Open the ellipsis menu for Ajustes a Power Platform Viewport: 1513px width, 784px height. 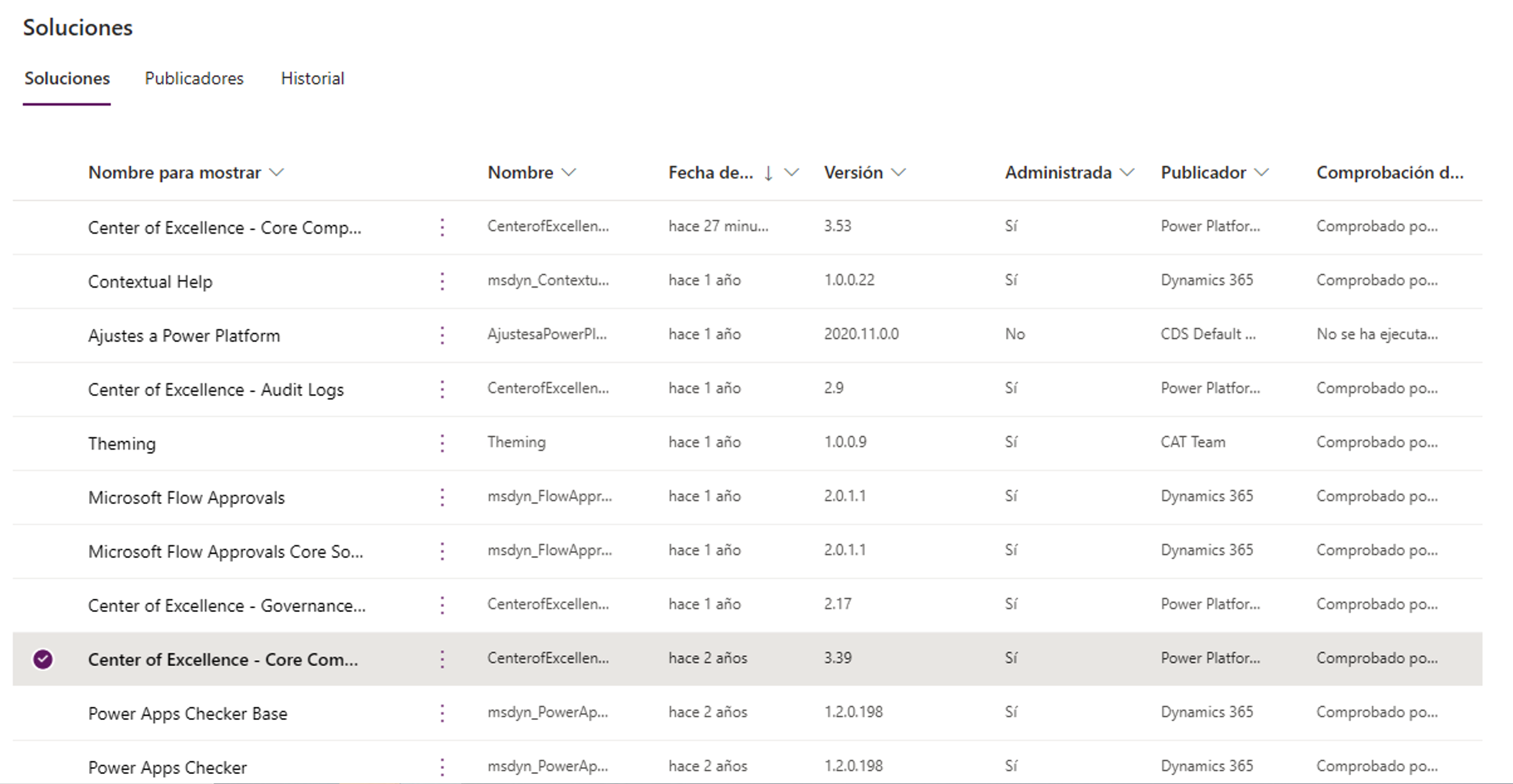coord(442,335)
